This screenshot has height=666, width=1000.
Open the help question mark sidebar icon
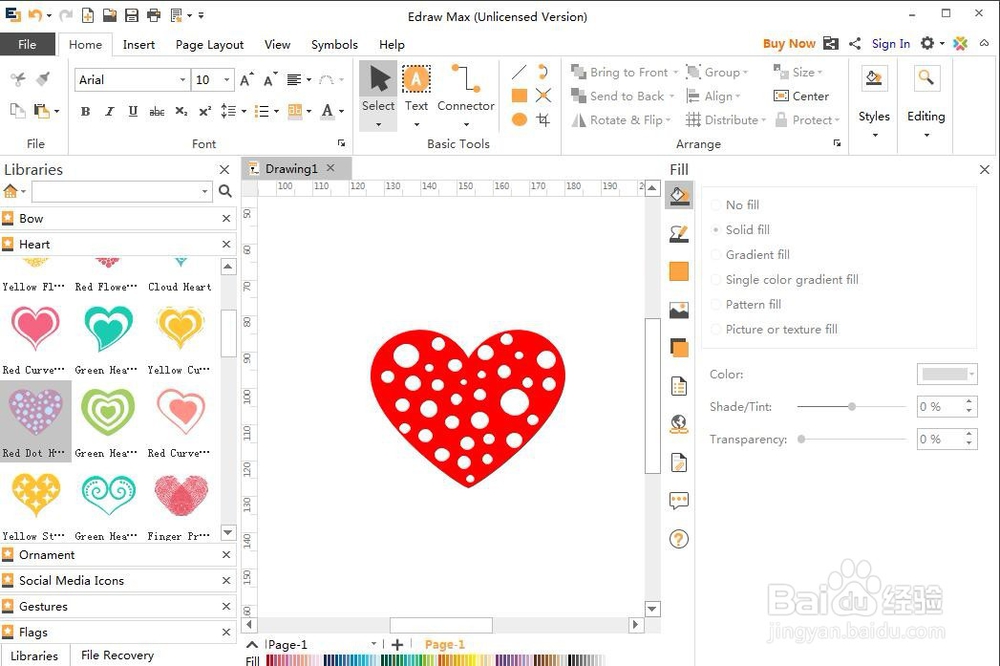coord(679,539)
